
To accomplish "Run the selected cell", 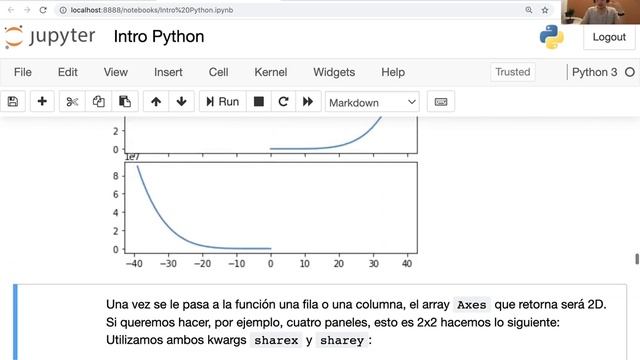I will point(222,102).
